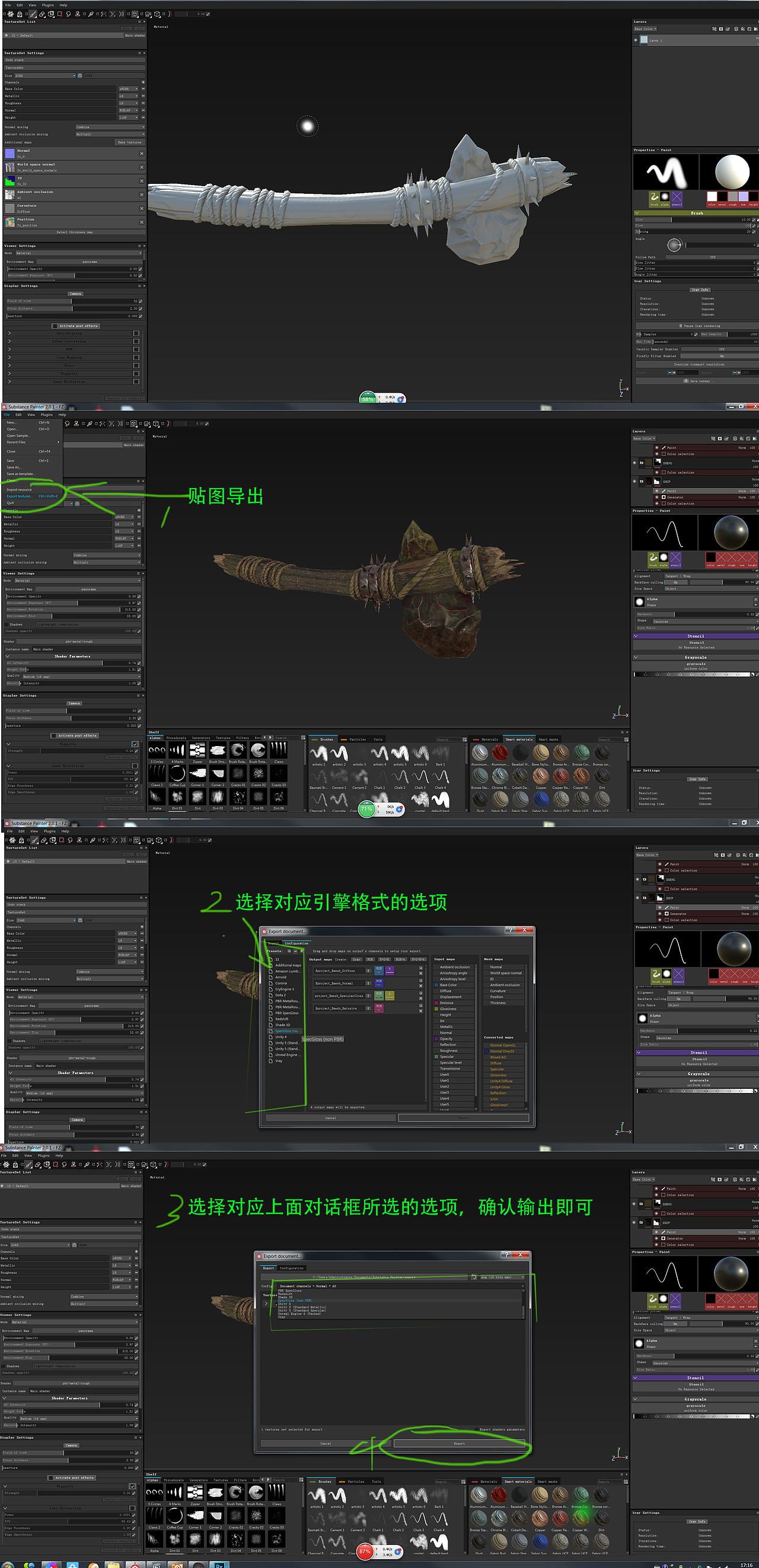Screen dimensions: 759x1568
Task: Click the $ button beside $project_$mesh_Diffuse
Action: pos(368,971)
